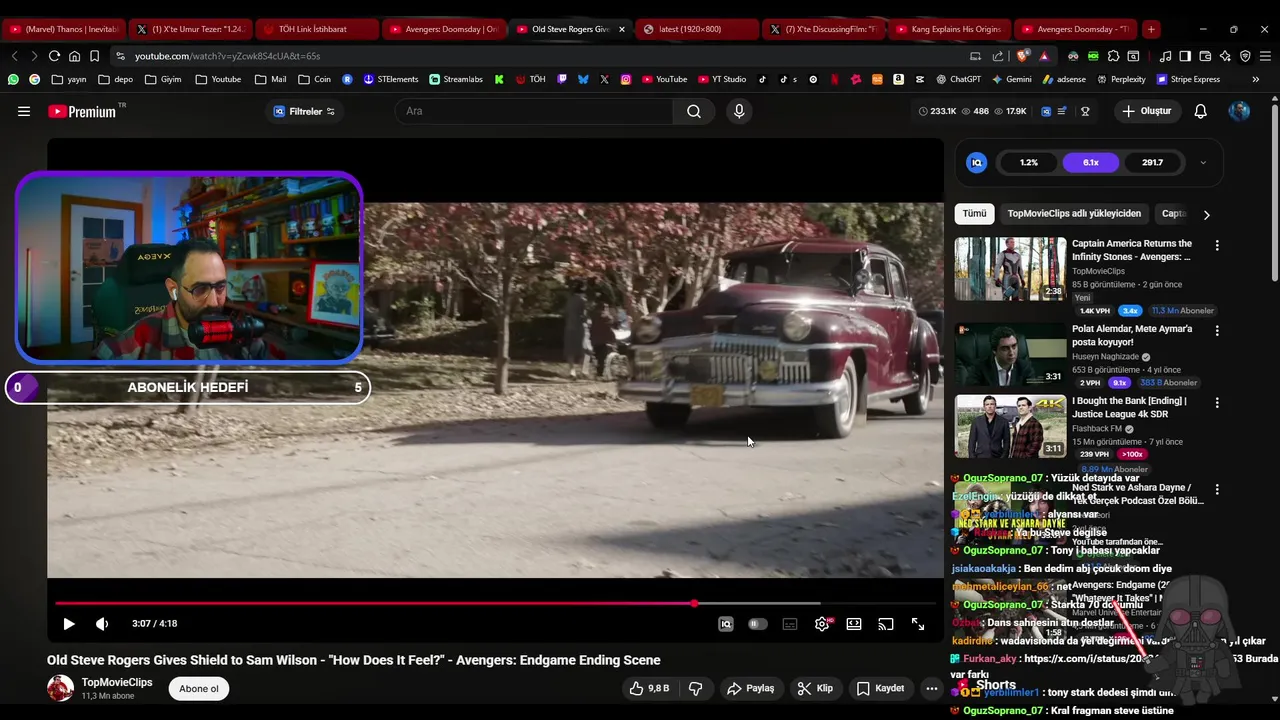The width and height of the screenshot is (1280, 720).
Task: Open the YouTube hamburger guide menu
Action: click(x=24, y=111)
